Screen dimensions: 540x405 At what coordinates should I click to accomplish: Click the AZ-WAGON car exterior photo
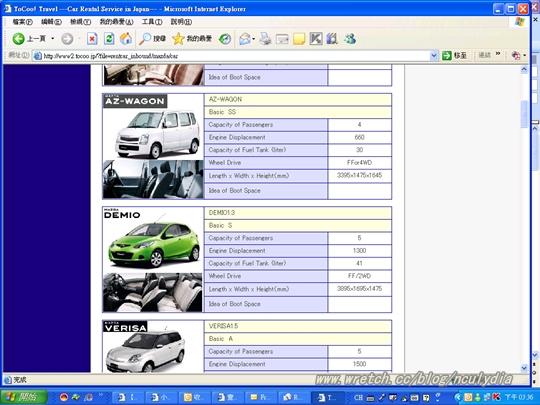157,134
